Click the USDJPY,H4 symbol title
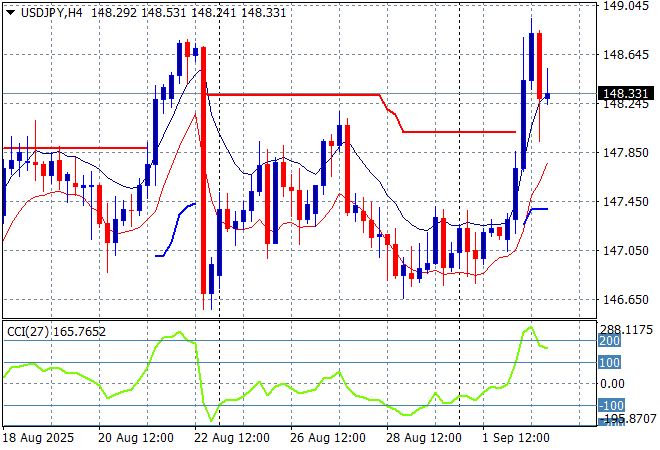660x450 pixels. point(50,12)
